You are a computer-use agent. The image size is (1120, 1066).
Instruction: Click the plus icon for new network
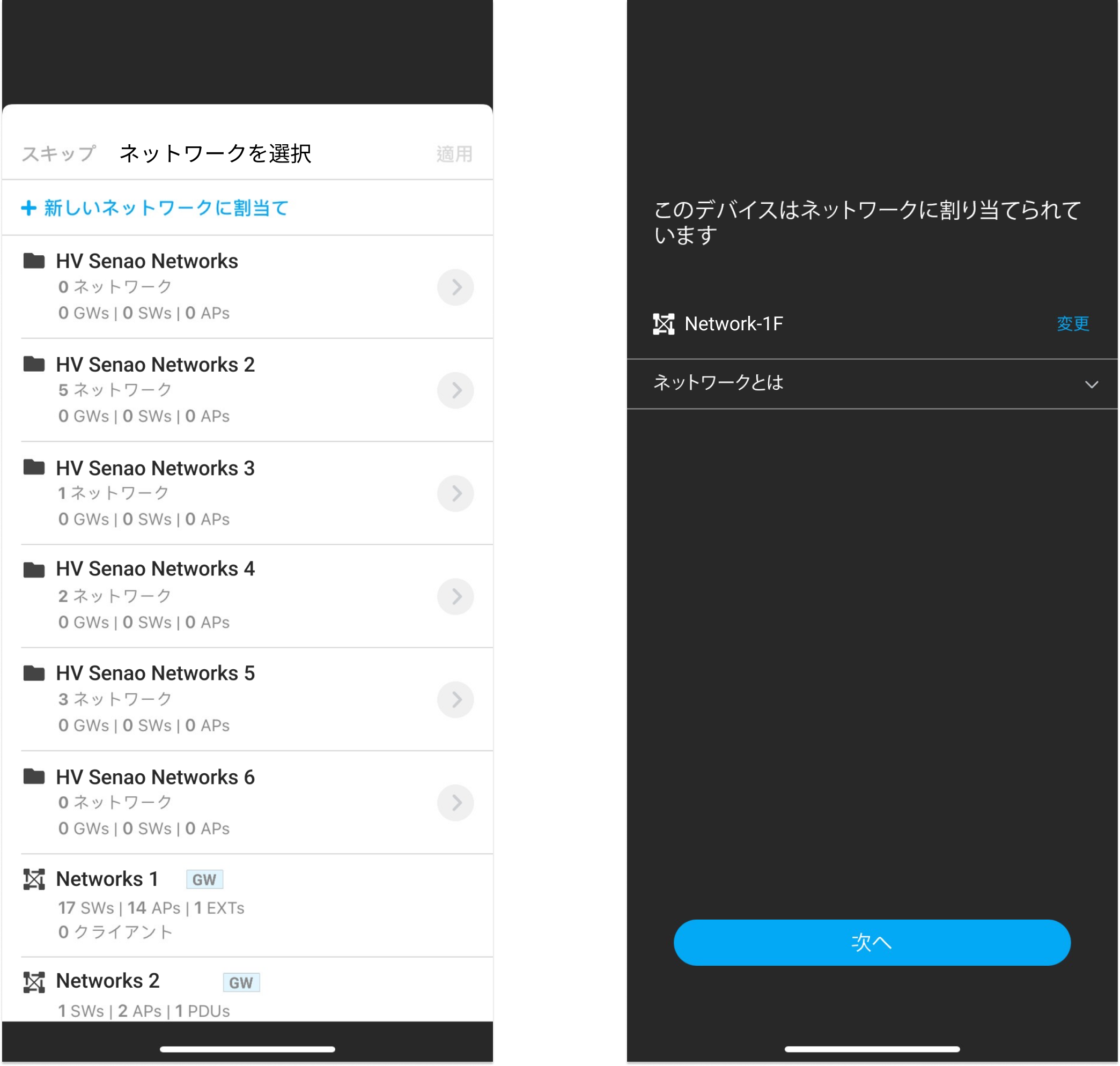[29, 208]
